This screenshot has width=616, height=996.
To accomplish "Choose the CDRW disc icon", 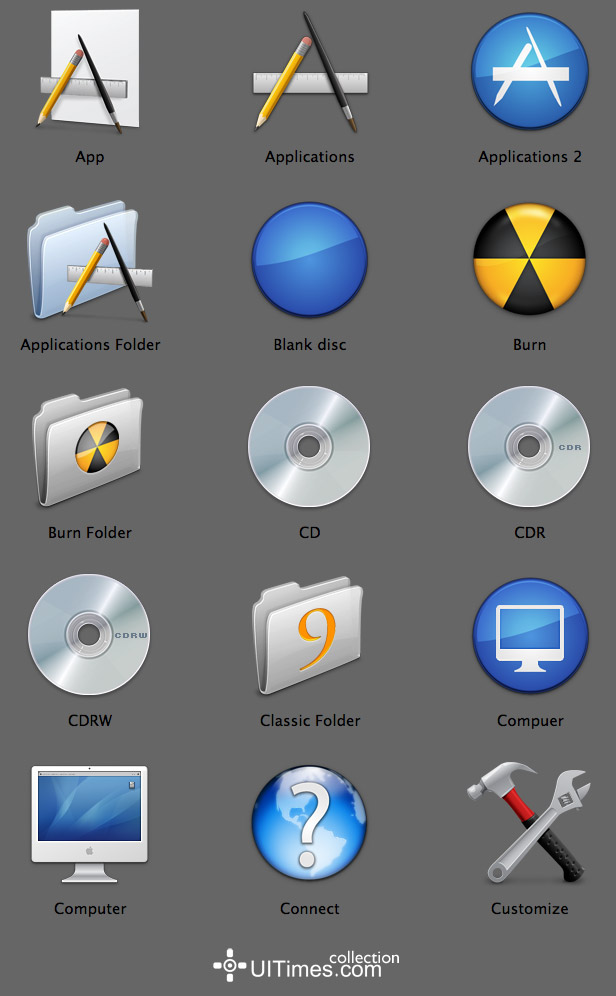I will (89, 635).
